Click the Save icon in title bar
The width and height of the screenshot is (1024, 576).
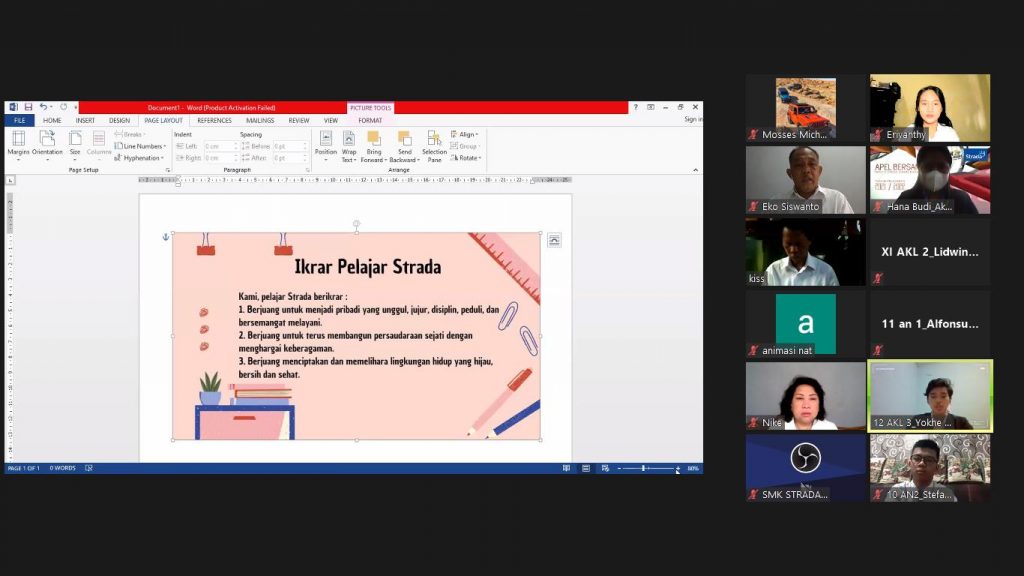[28, 107]
